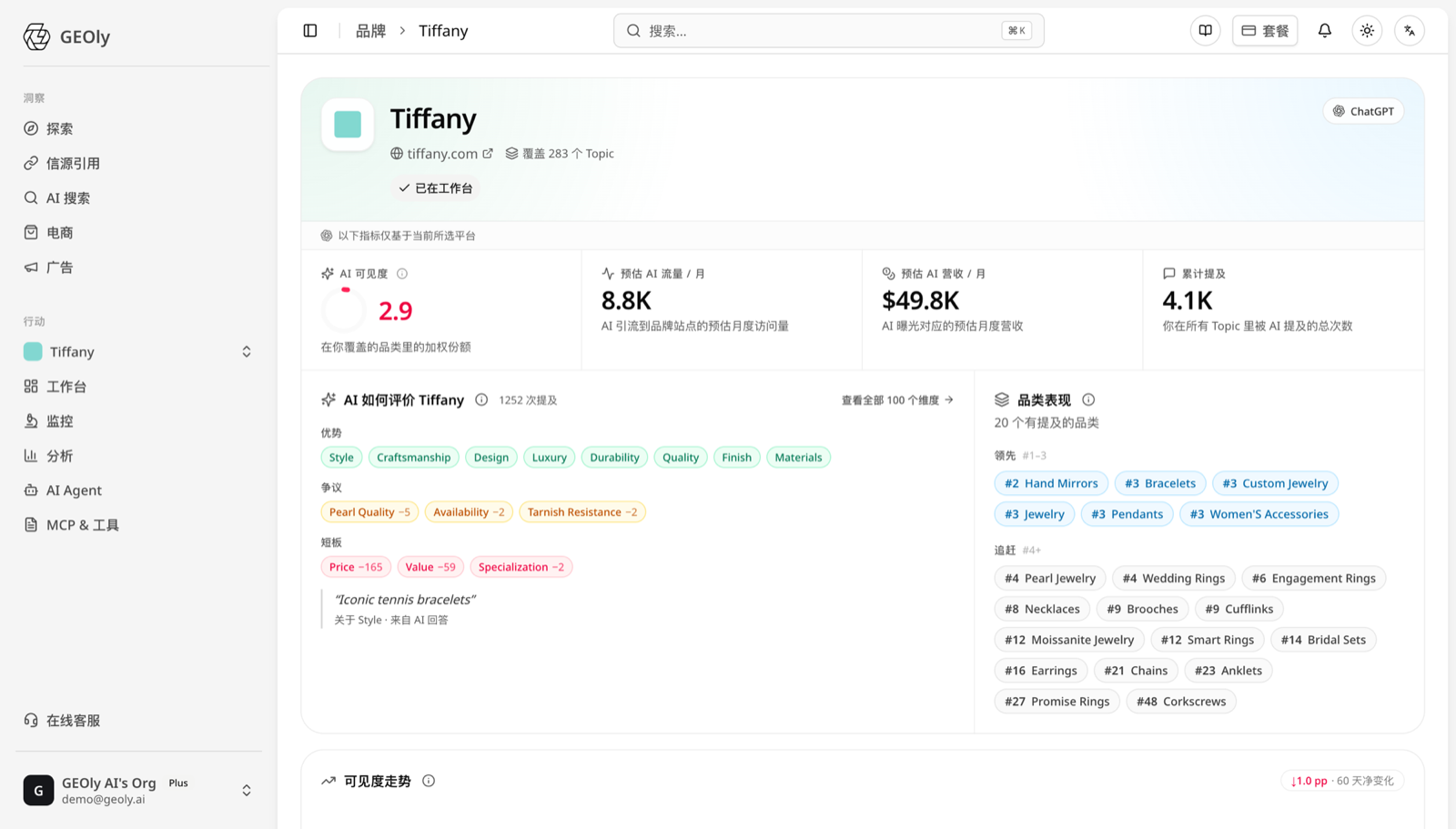Image resolution: width=1456 pixels, height=829 pixels.
Task: Open 查看全部 100 个维度 link
Action: coord(897,400)
